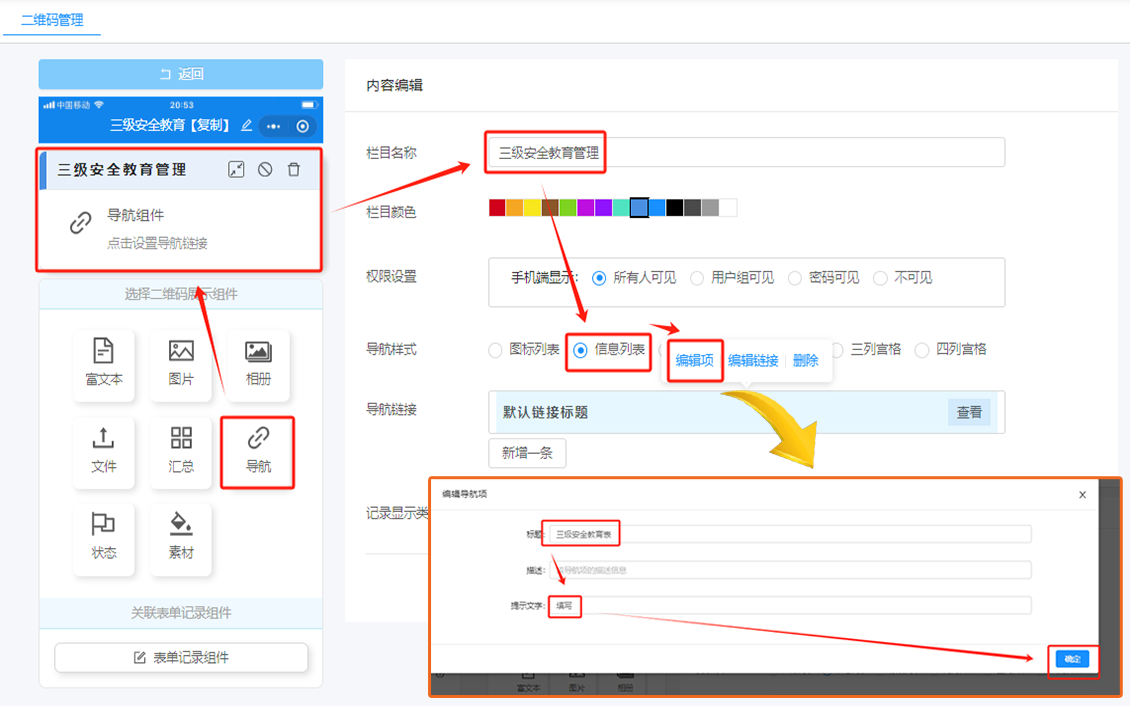
Task: Choose the 文件 file component
Action: (x=104, y=451)
